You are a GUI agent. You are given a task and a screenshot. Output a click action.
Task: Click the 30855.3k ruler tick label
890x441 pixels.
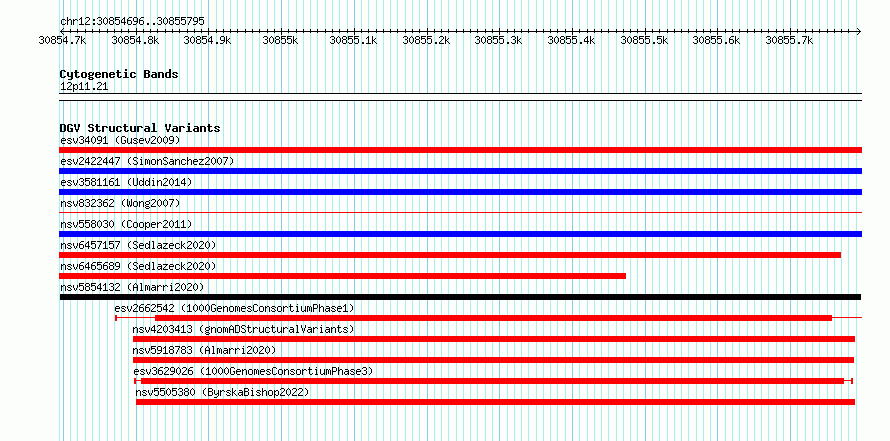click(x=498, y=40)
